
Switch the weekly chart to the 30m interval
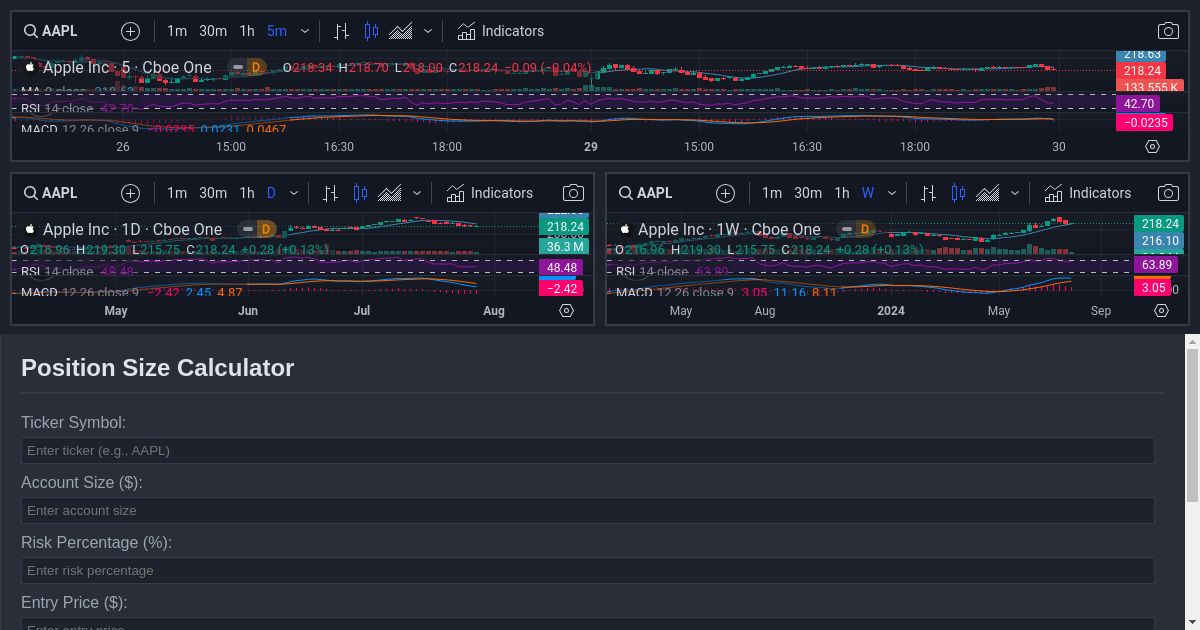807,193
